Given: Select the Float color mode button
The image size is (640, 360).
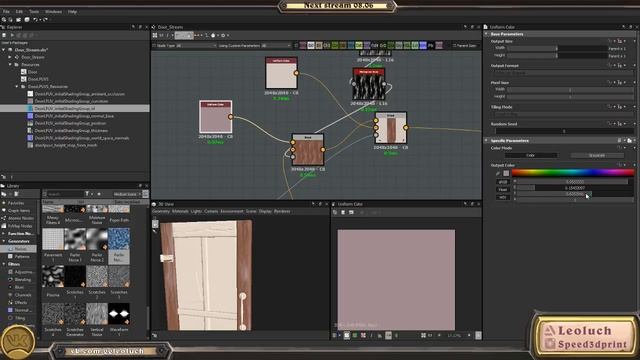Looking at the screenshot, I should (502, 189).
